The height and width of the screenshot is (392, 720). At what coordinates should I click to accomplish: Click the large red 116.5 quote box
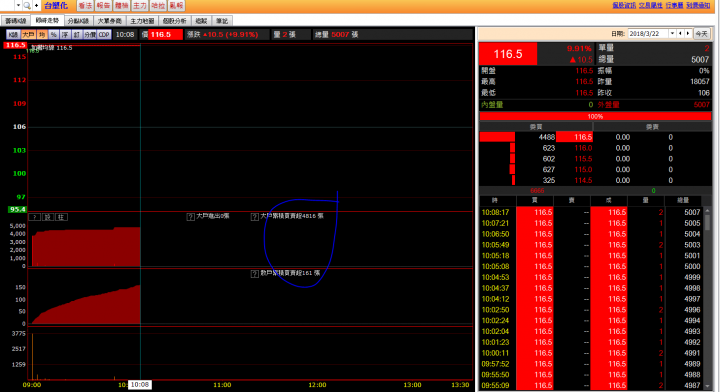click(508, 54)
